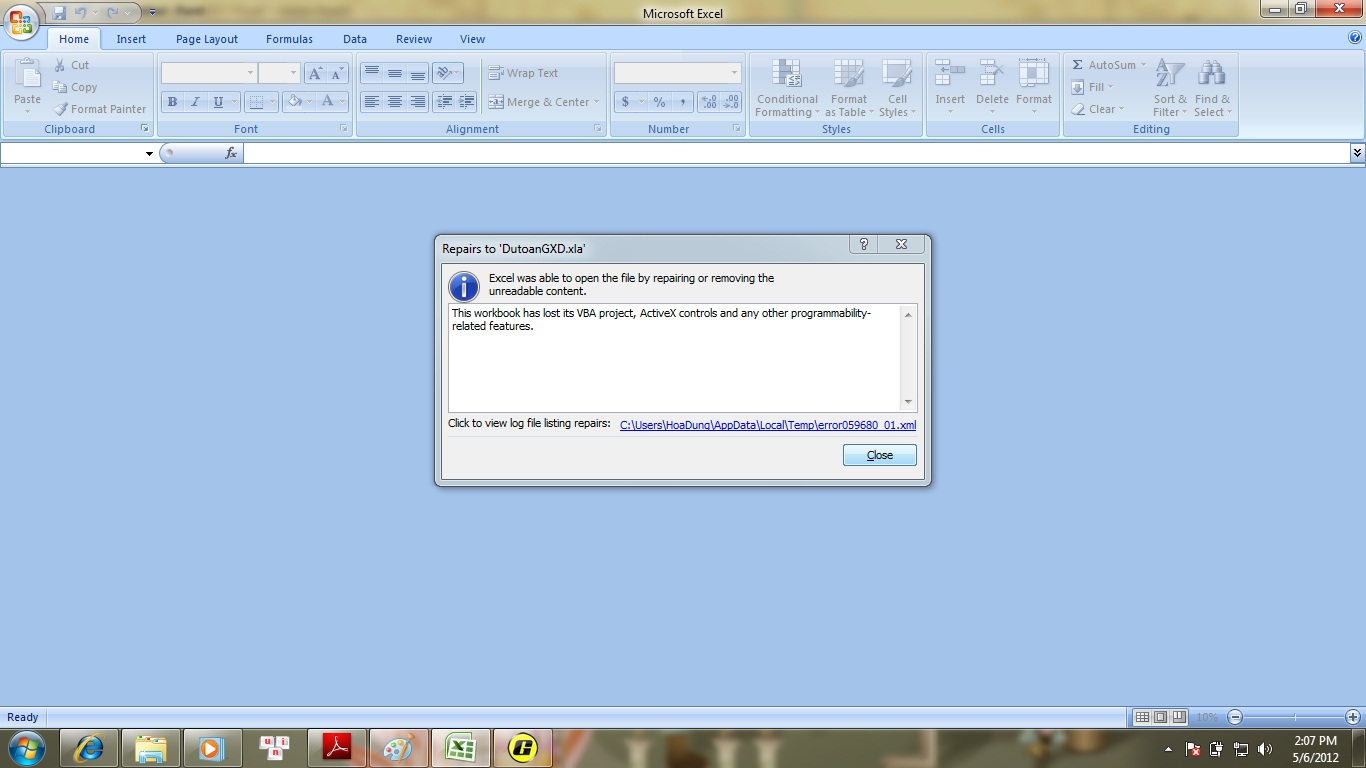Toggle Wrap Text
Image resolution: width=1366 pixels, height=768 pixels.
point(523,73)
